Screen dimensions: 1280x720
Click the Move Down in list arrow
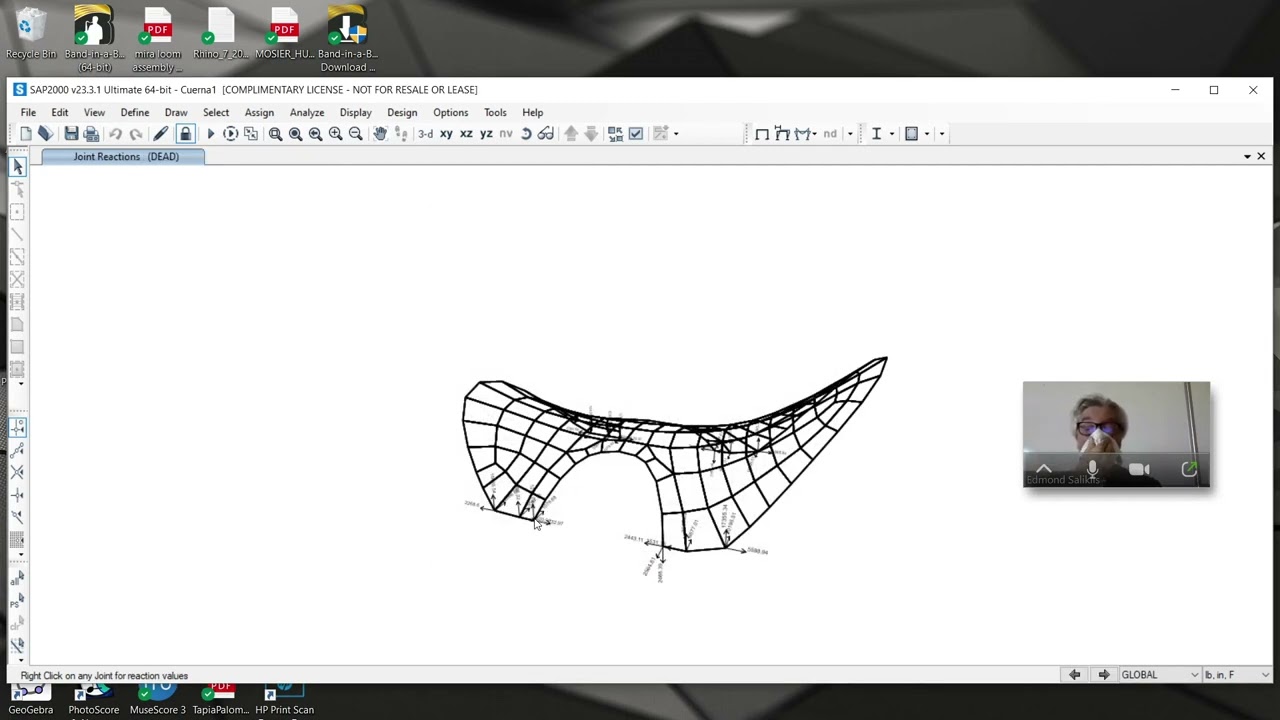[591, 133]
